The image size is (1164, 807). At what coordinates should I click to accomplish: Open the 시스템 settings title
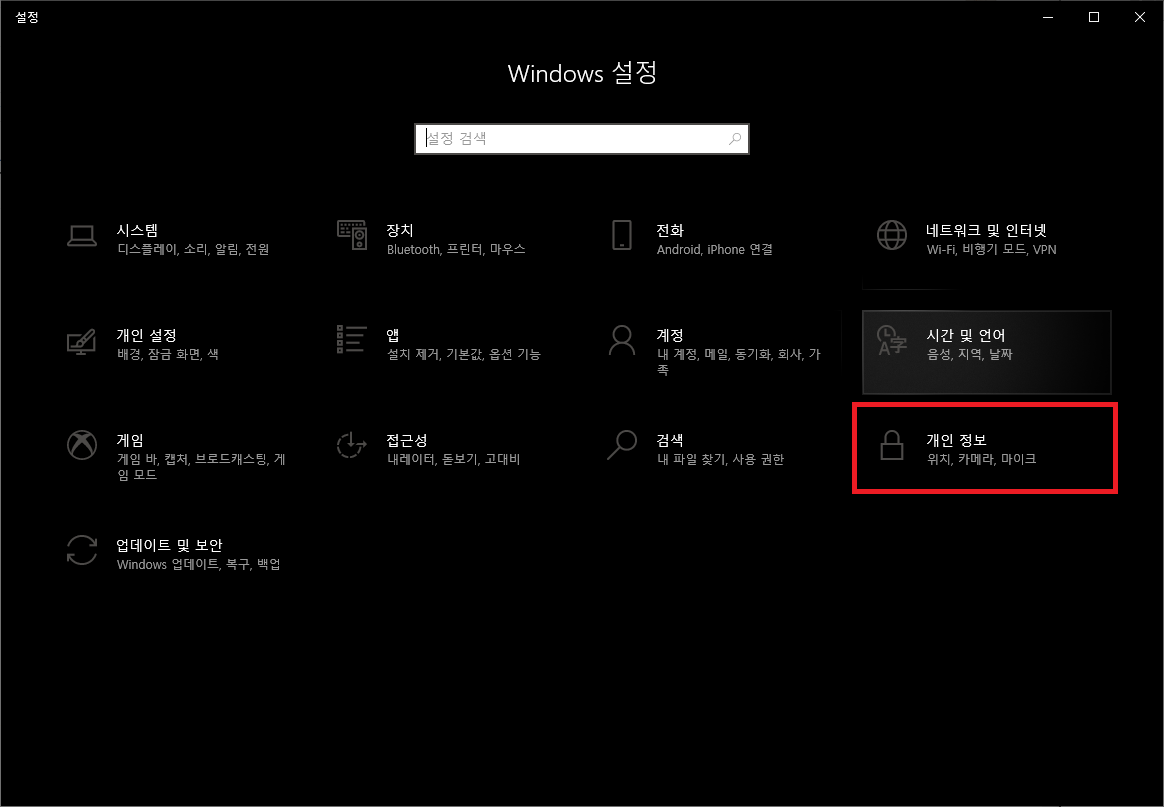coord(137,230)
